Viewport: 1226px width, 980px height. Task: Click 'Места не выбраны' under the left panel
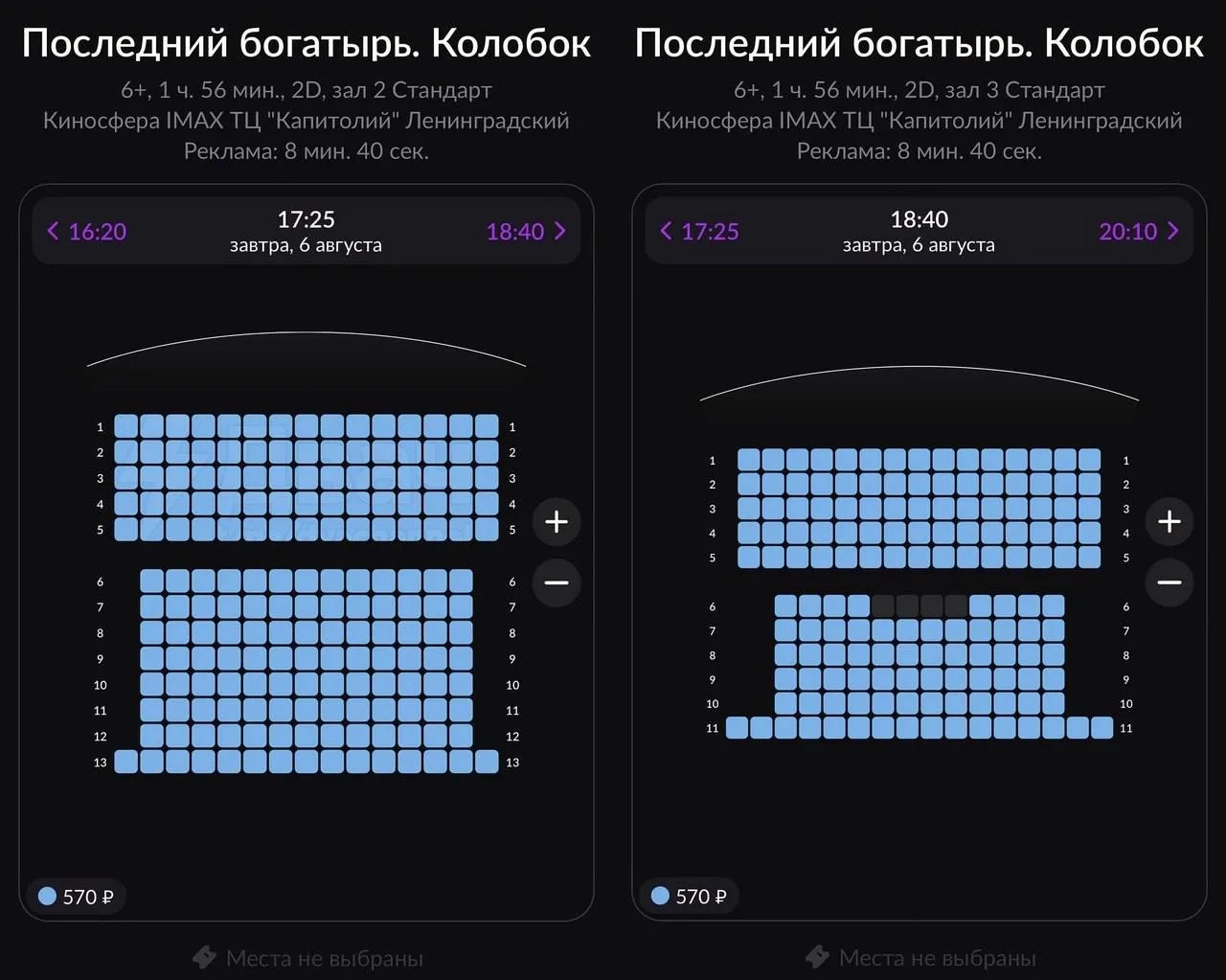325,958
